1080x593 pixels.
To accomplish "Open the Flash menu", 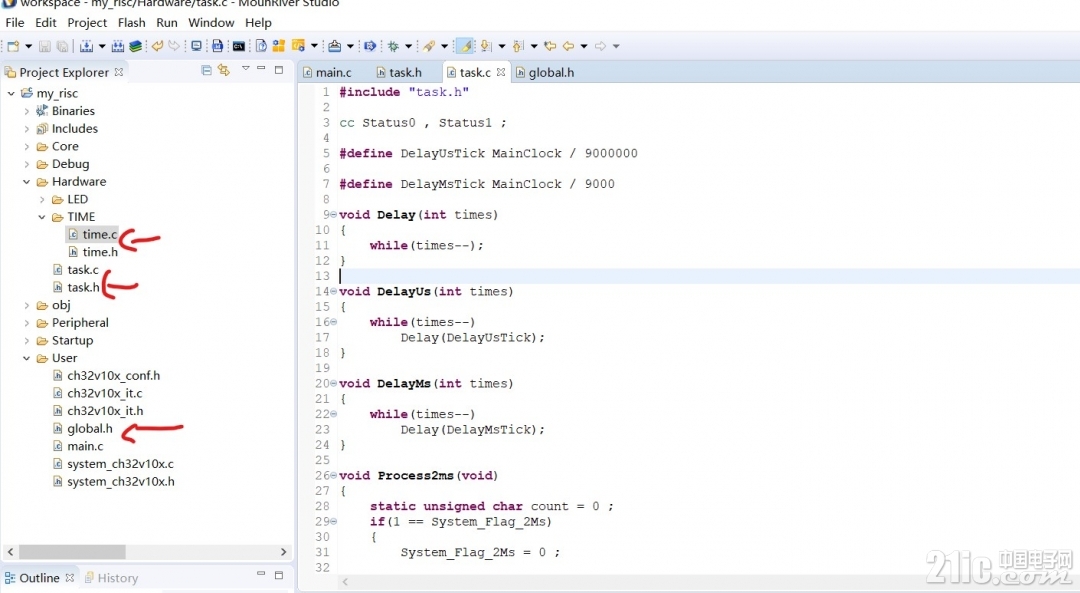I will pos(132,23).
